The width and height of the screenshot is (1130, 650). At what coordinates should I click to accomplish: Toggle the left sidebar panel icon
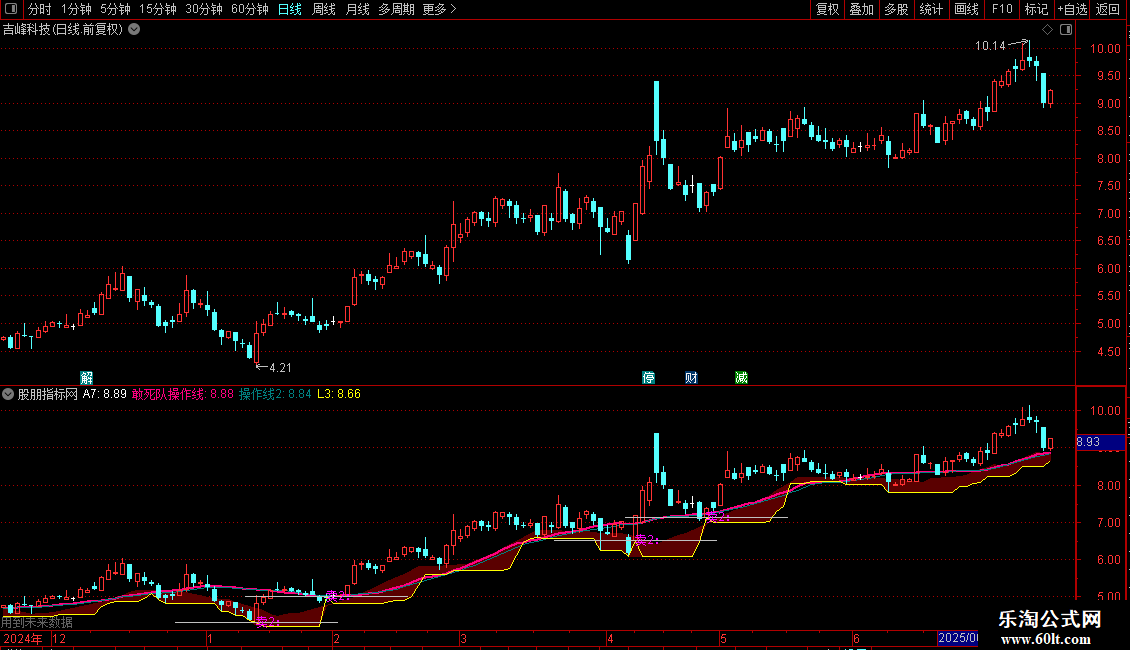[11, 9]
